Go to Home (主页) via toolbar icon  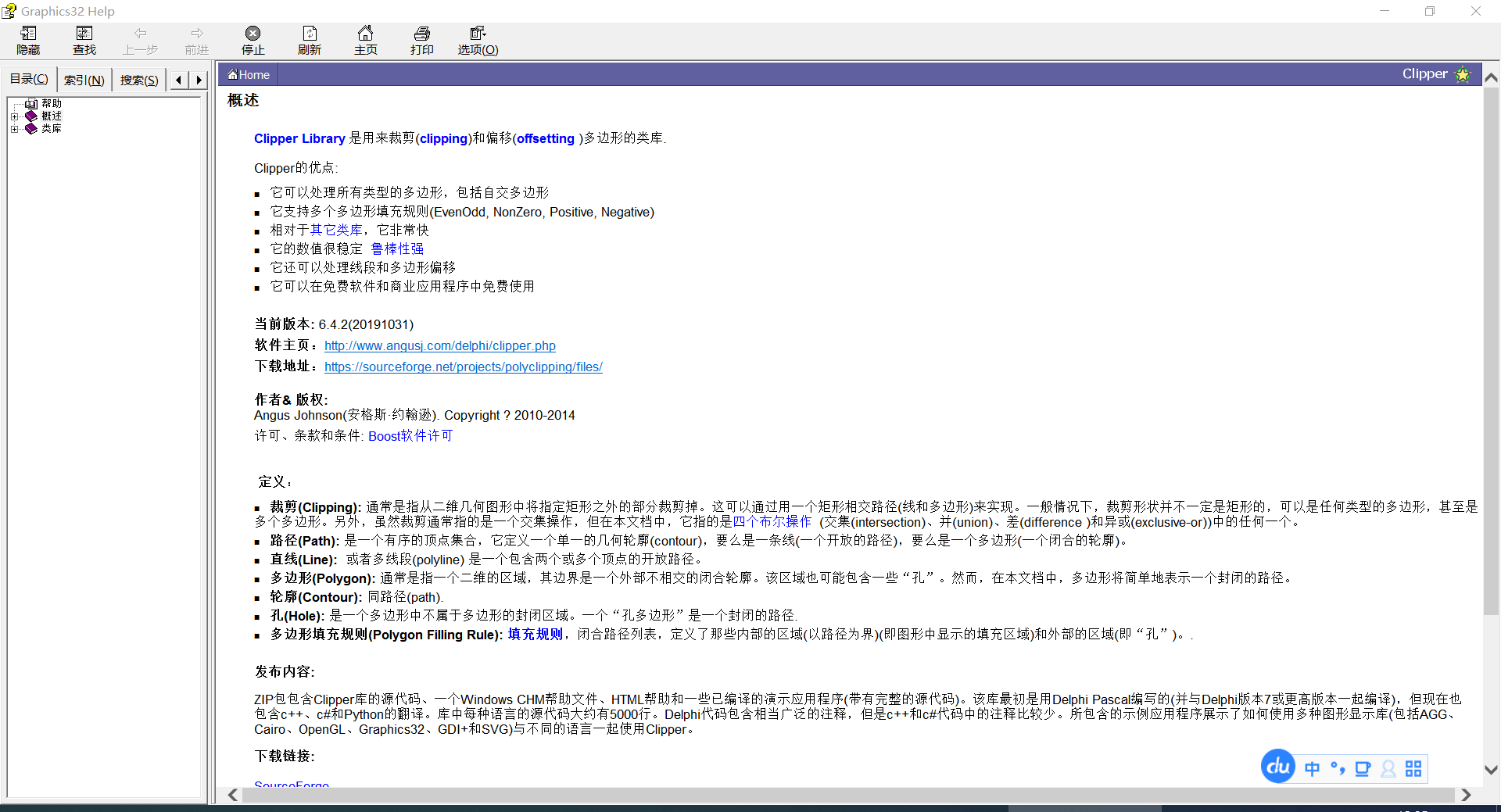pos(365,33)
